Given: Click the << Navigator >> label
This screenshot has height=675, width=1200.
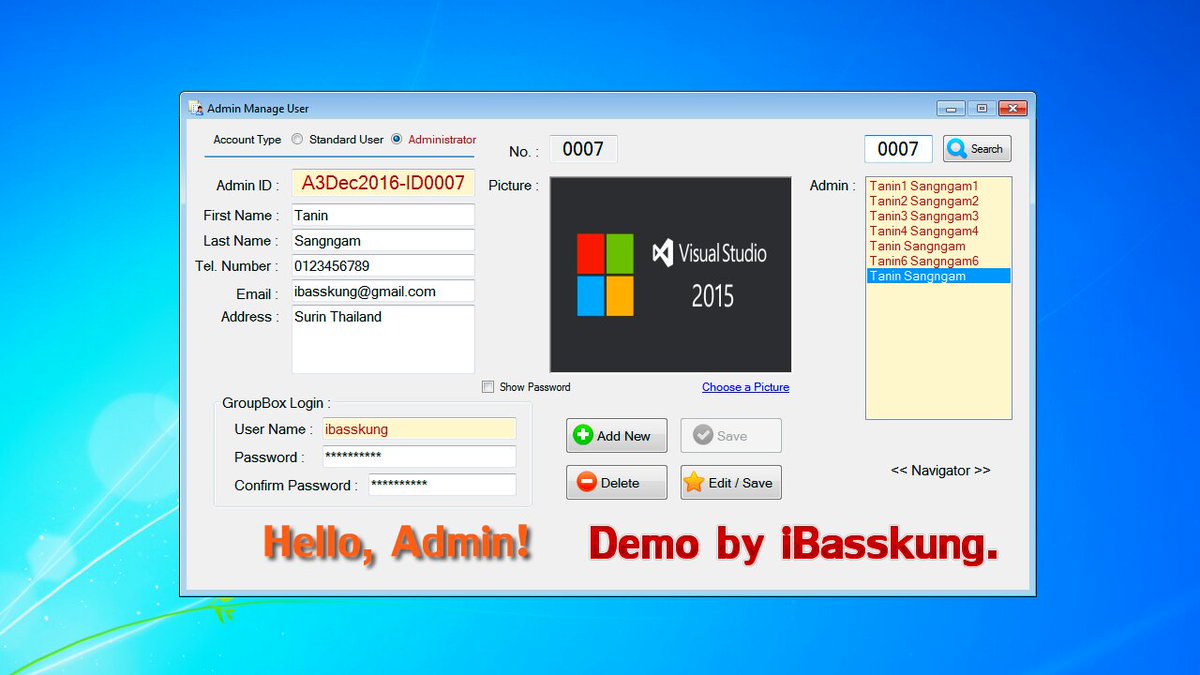Looking at the screenshot, I should (941, 470).
